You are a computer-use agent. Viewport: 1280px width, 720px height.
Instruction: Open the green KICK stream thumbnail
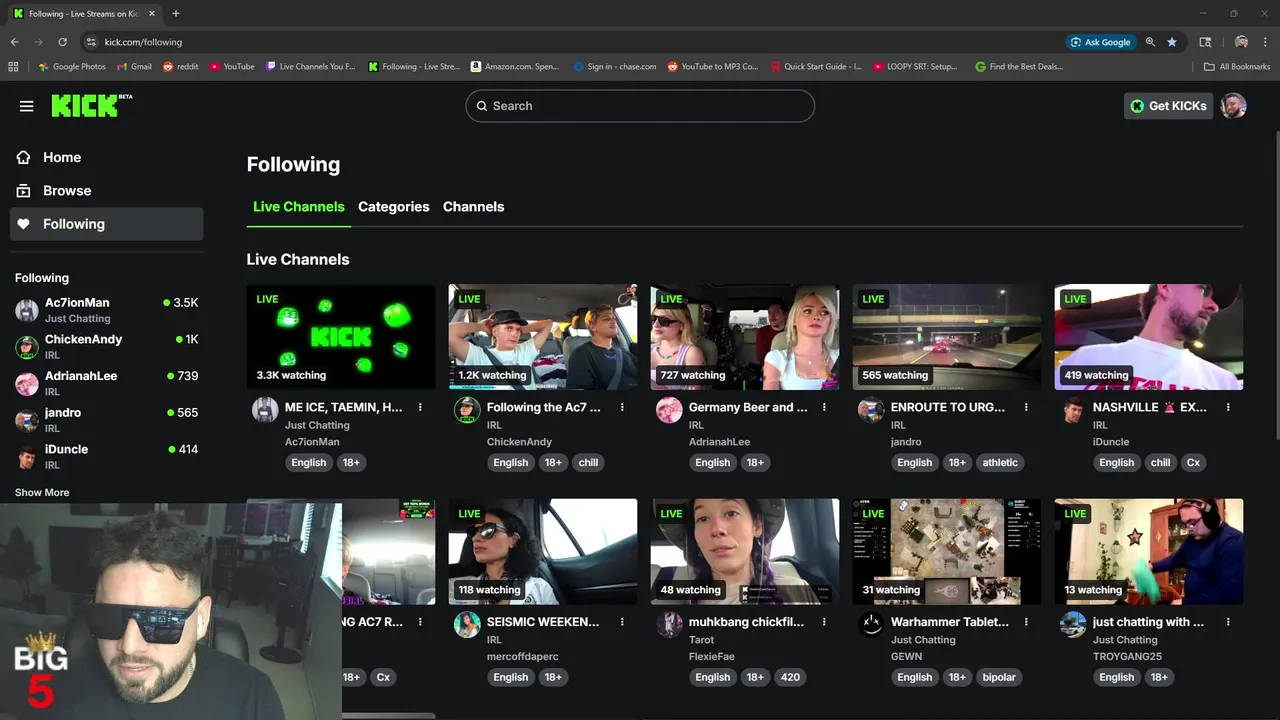pyautogui.click(x=341, y=337)
